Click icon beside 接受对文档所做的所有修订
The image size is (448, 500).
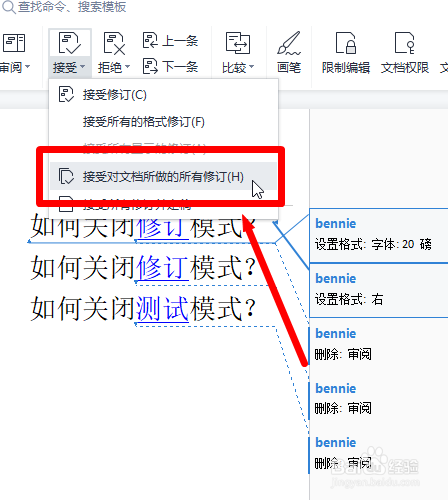coord(66,176)
